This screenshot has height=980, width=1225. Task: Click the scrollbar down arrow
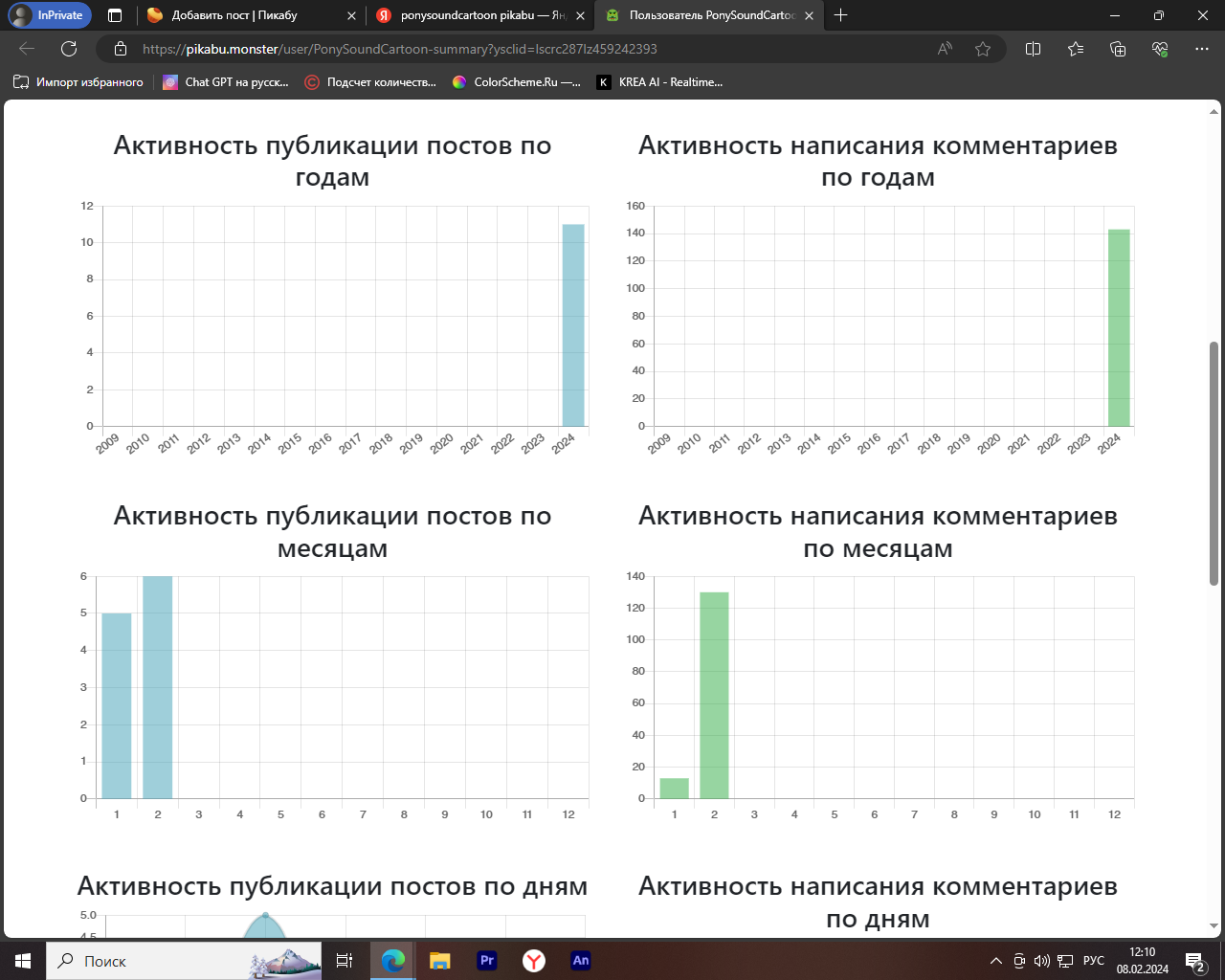[x=1214, y=926]
